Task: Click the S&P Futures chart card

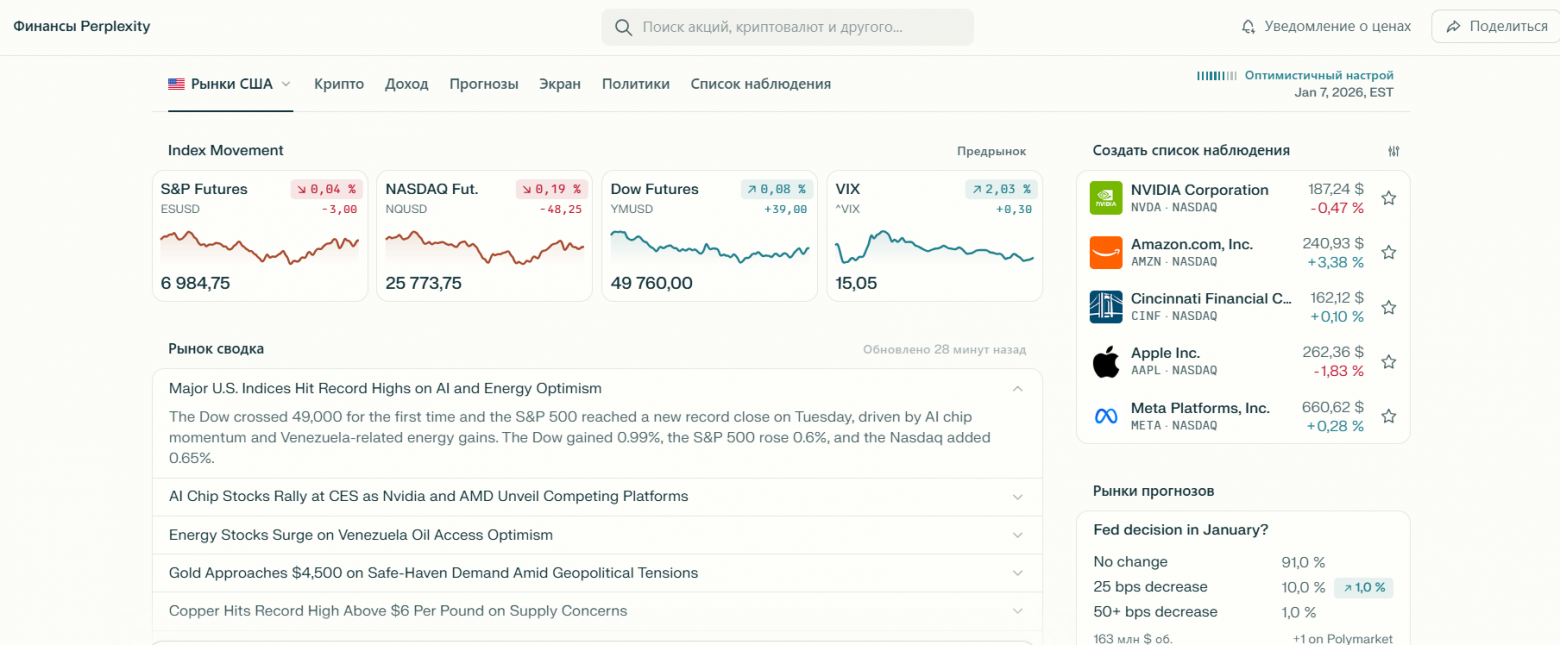Action: (x=260, y=236)
